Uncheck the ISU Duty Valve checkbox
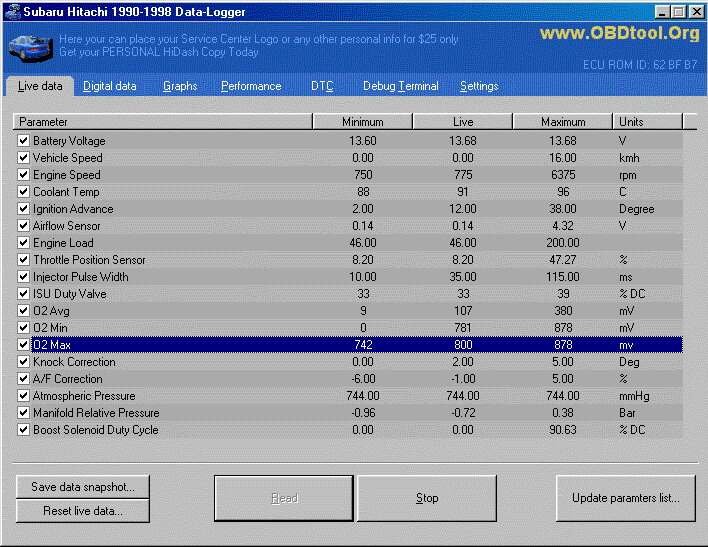Screen dimensions: 708x547 [x=23, y=294]
